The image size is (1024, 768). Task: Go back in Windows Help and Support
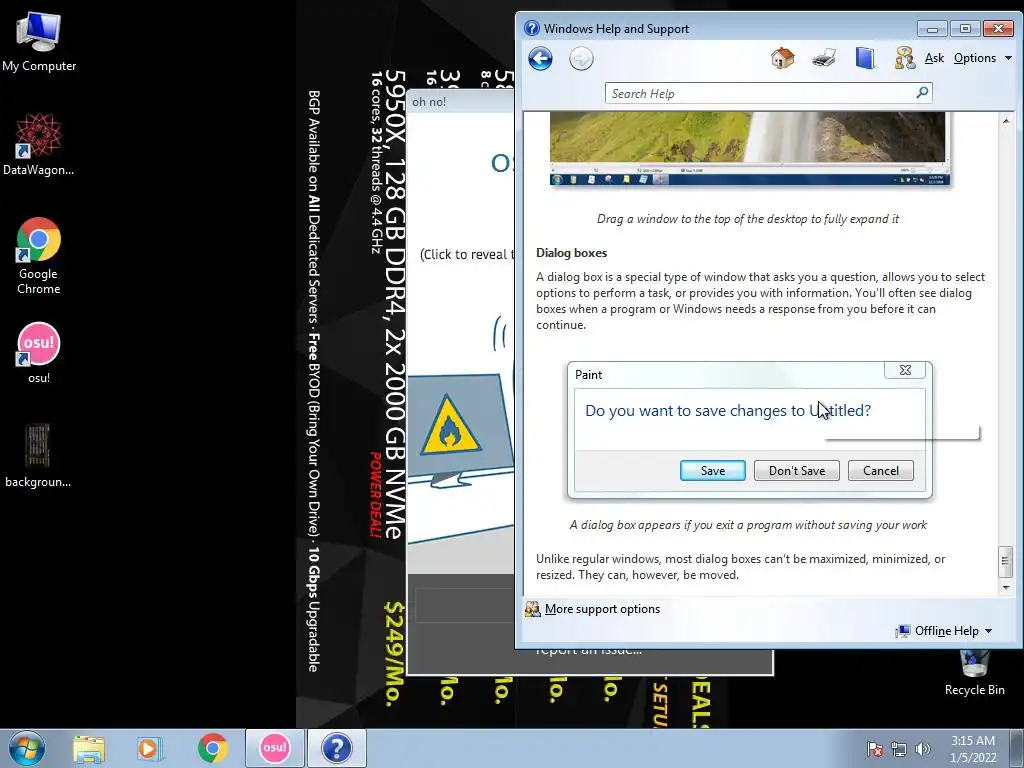tap(541, 59)
